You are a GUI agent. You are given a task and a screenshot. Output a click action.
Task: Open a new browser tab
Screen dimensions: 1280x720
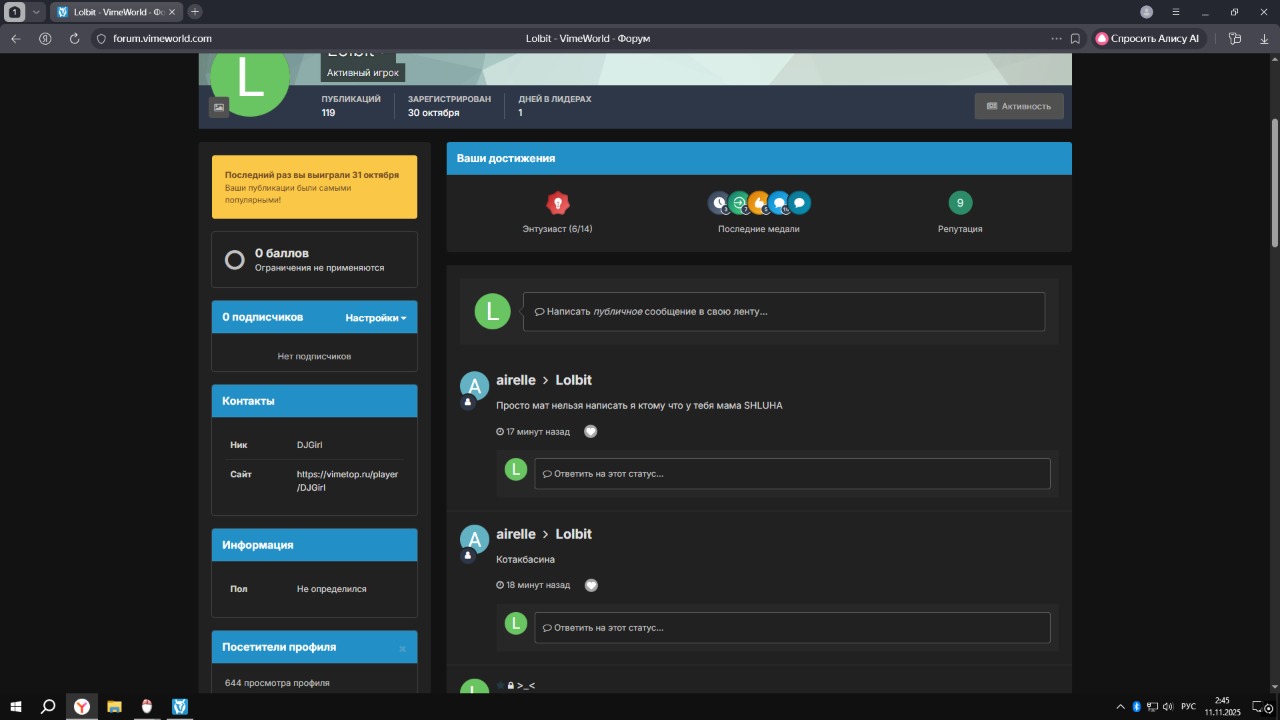[195, 12]
